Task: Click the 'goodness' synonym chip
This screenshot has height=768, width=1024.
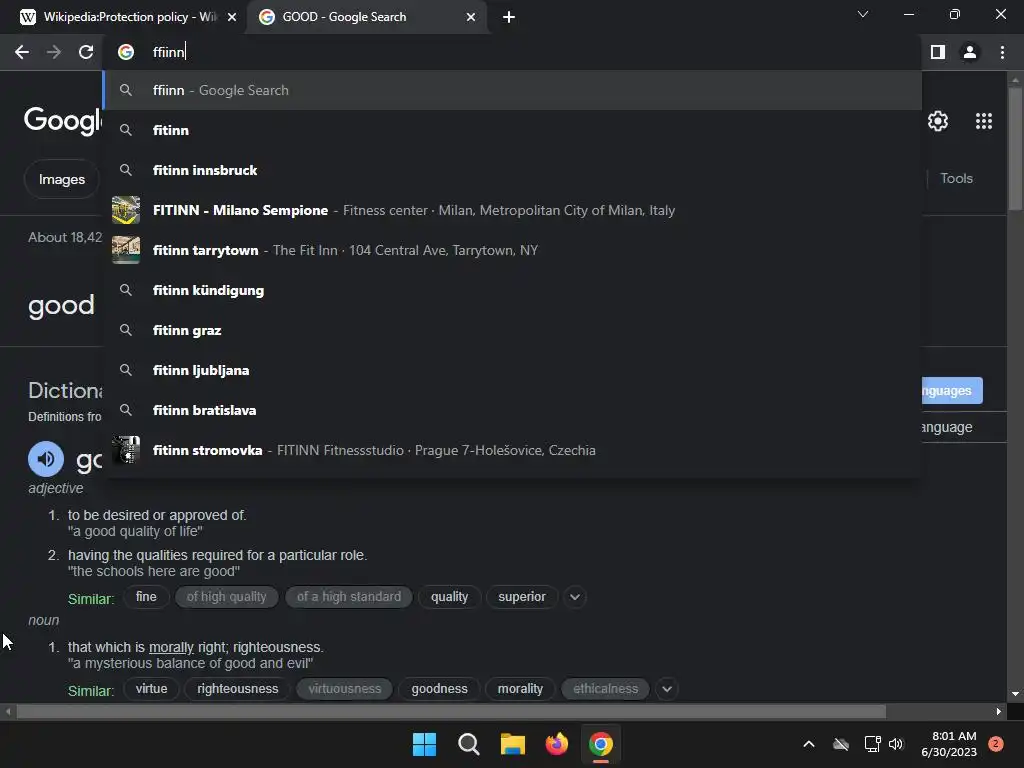Action: point(440,689)
